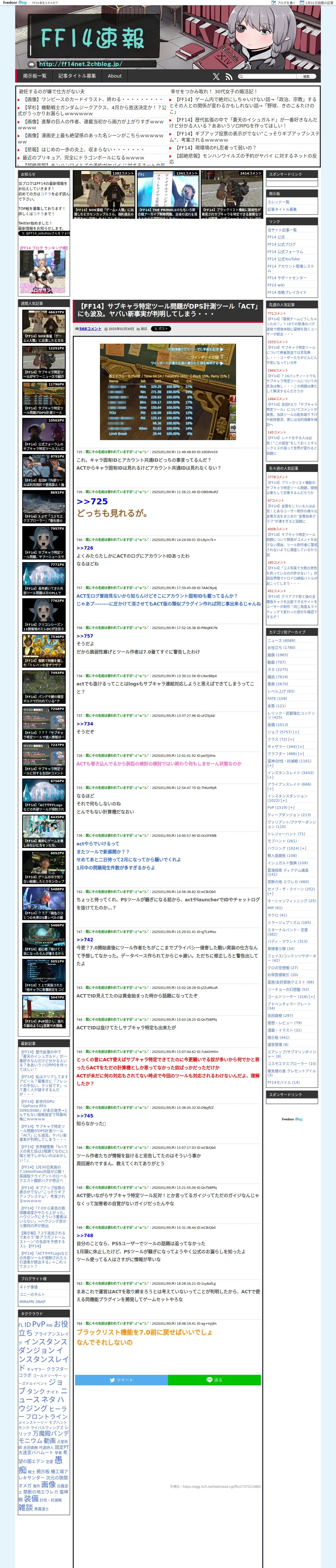Open ニュース (6089) category archive

tap(281, 640)
